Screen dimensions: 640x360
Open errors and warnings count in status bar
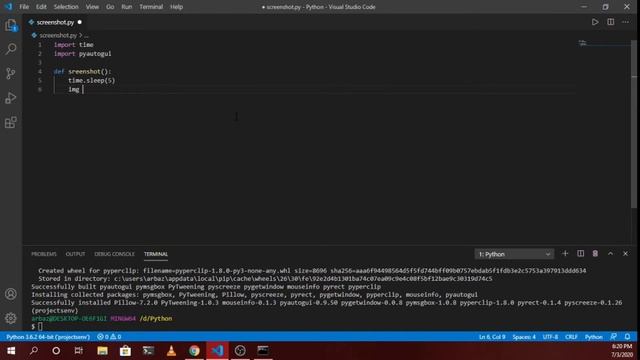[109, 337]
